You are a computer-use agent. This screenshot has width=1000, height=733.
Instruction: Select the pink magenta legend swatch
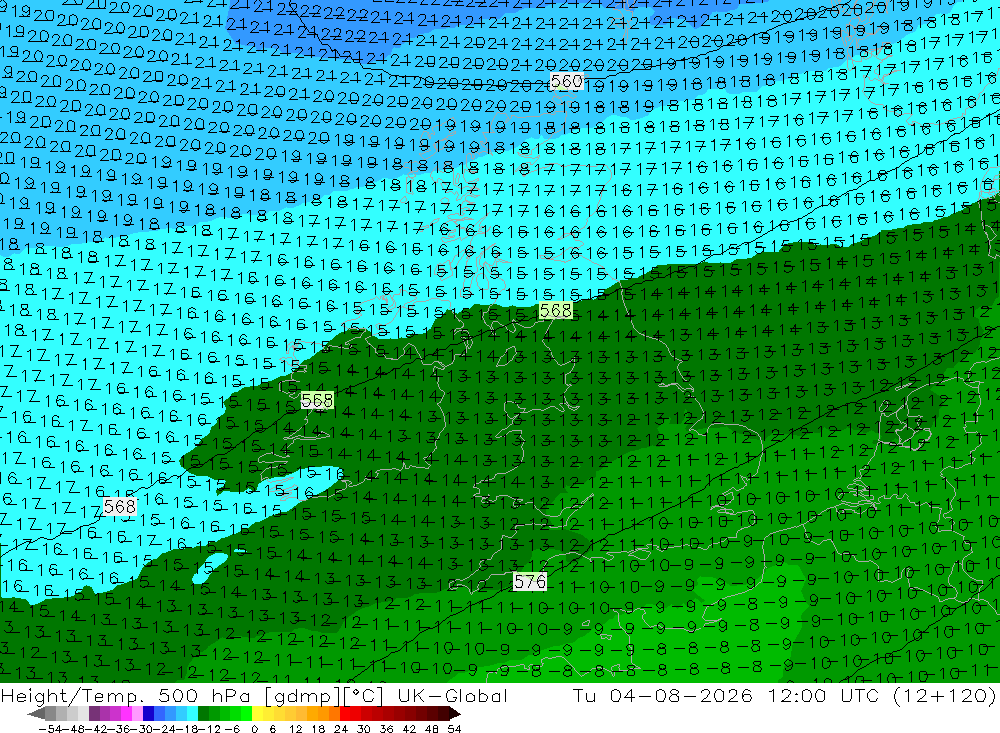126,713
